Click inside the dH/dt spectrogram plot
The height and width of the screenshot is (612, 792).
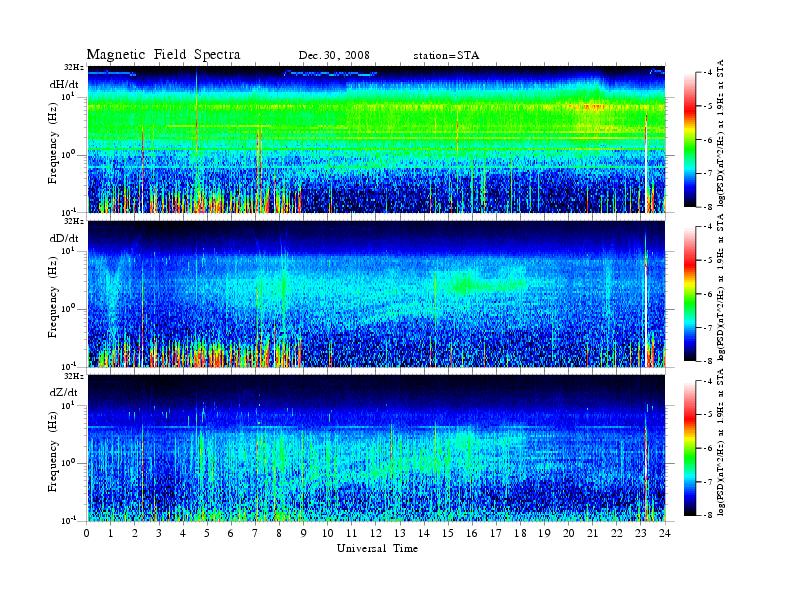pyautogui.click(x=376, y=139)
